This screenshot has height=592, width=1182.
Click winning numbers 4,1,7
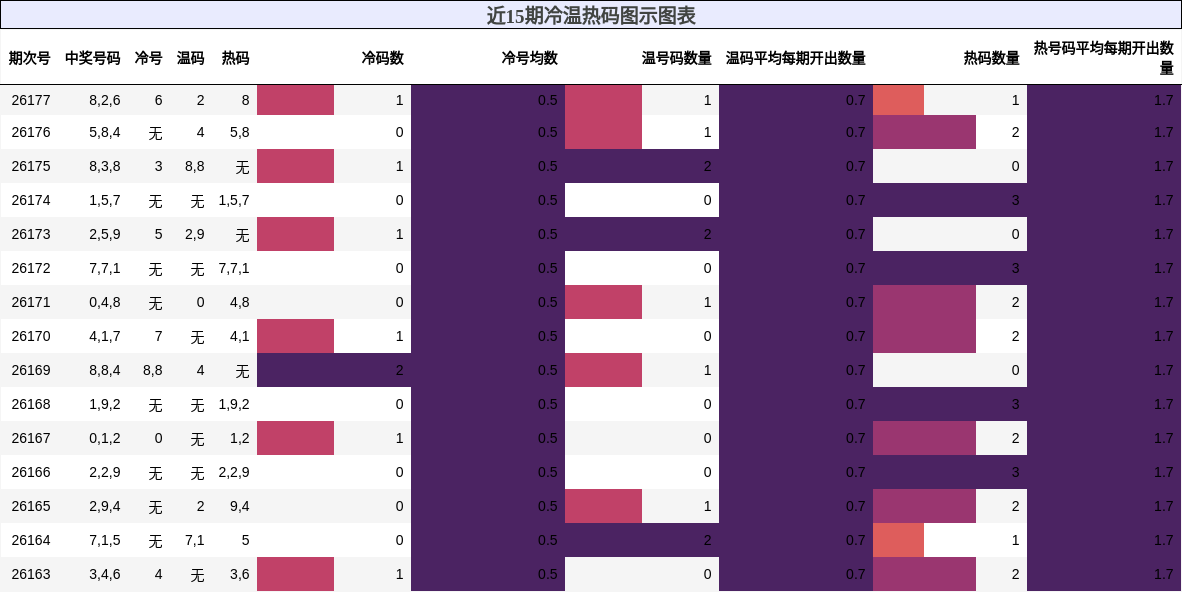(x=105, y=336)
